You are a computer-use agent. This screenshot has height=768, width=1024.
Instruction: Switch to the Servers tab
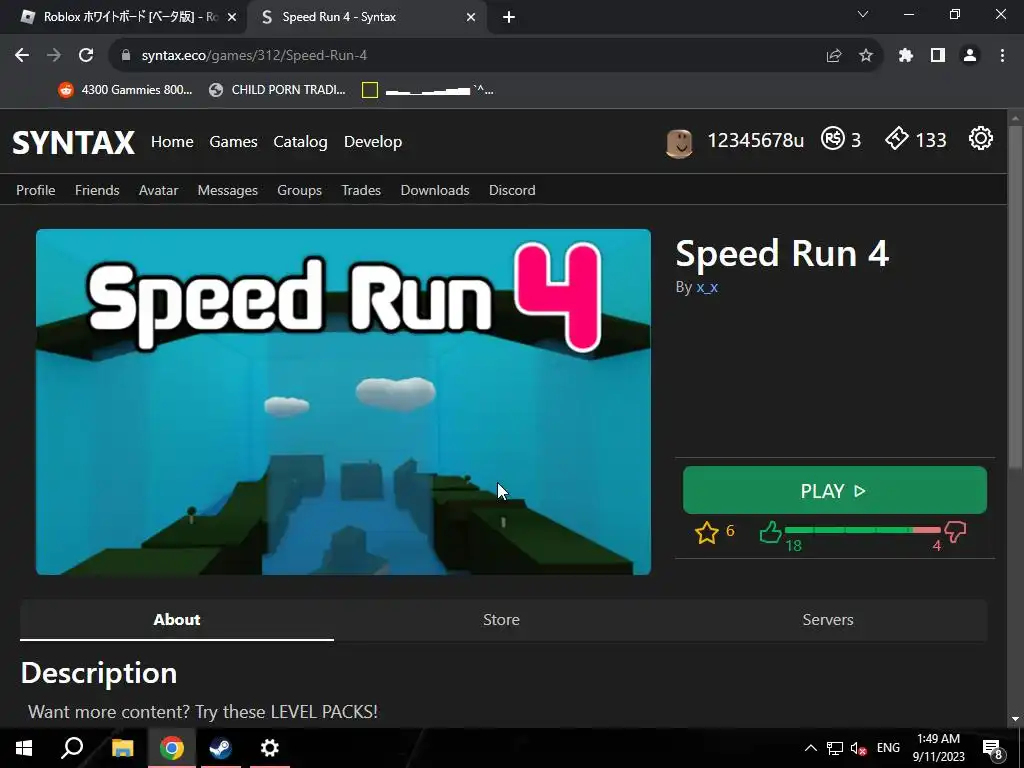point(828,620)
